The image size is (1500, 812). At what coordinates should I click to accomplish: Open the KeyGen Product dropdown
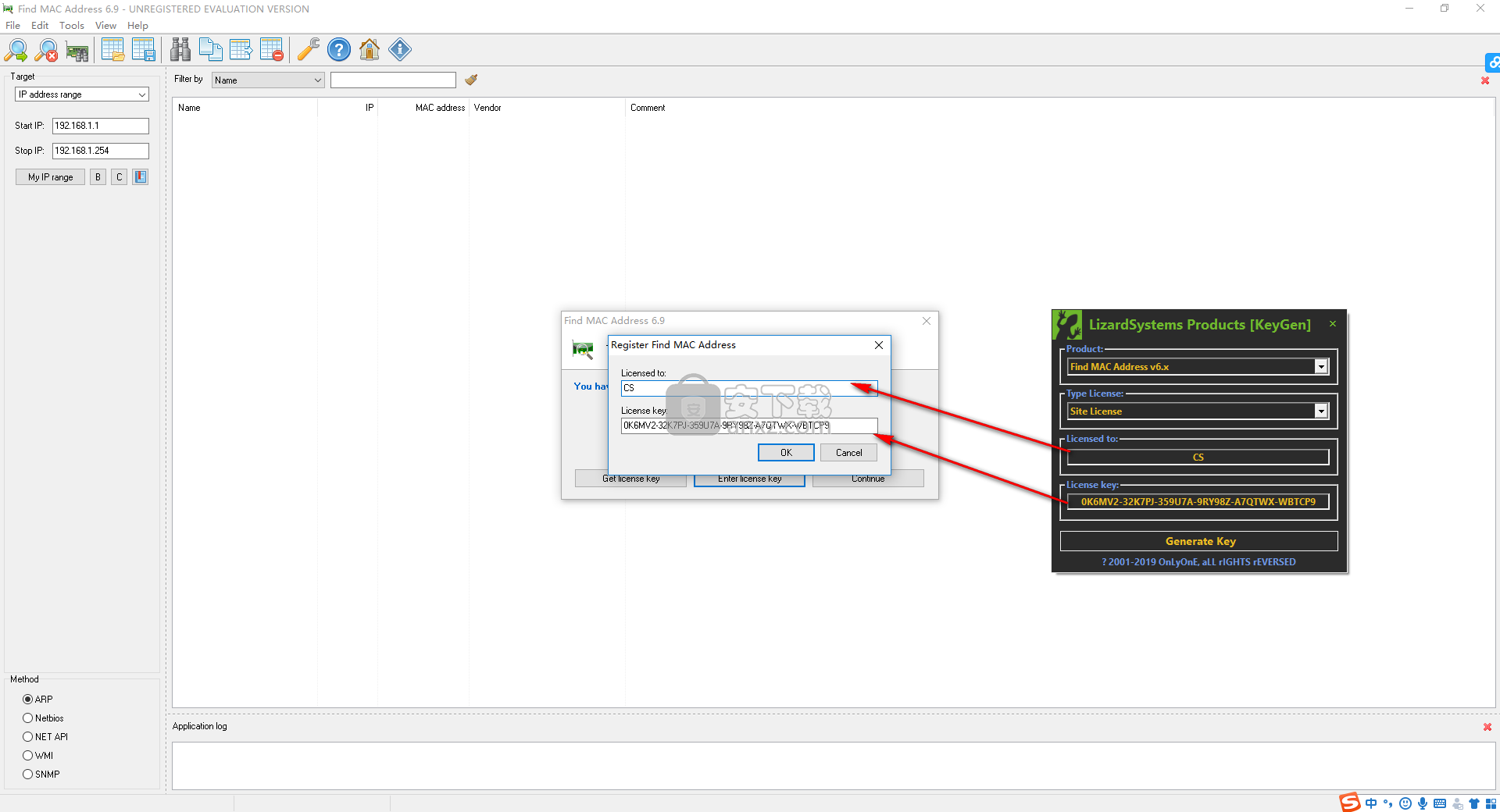(1321, 367)
